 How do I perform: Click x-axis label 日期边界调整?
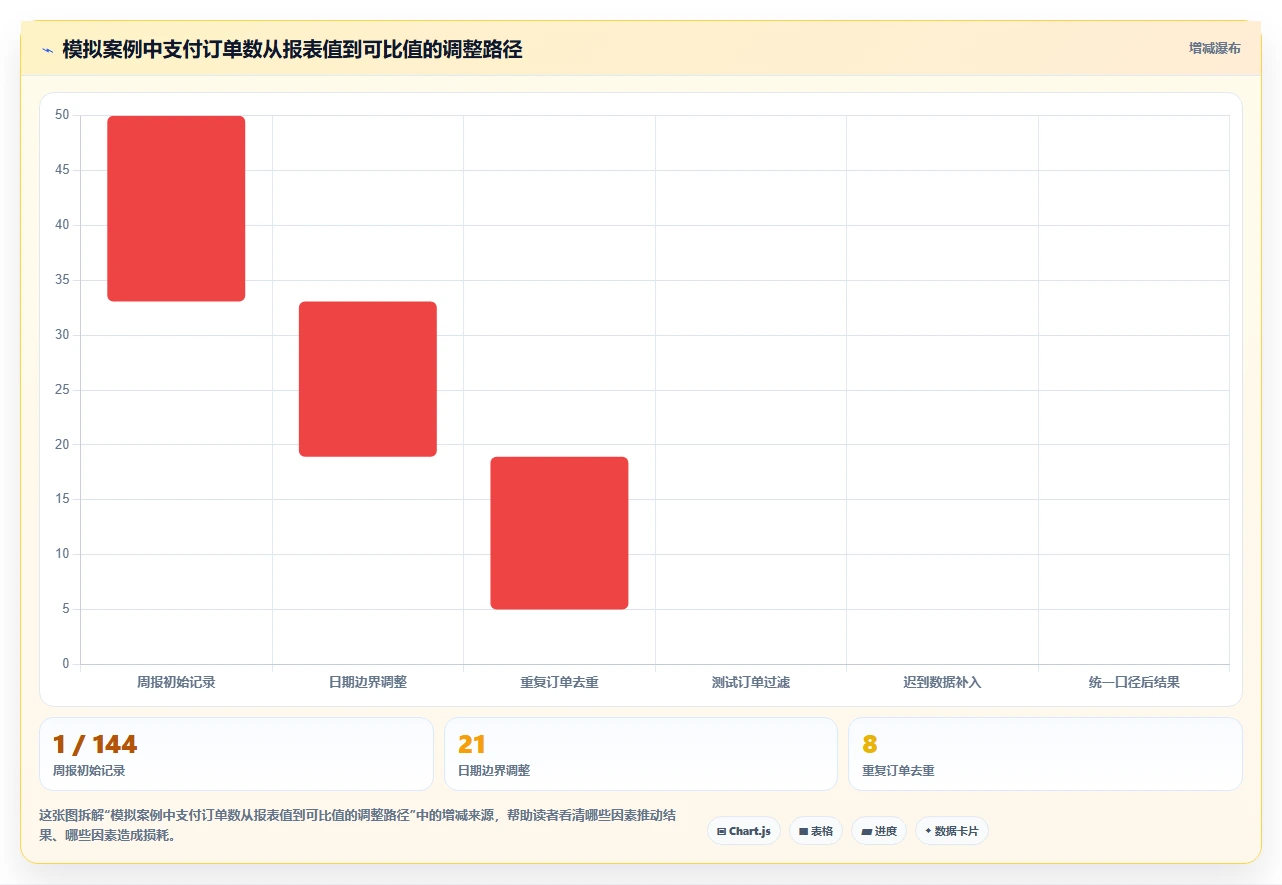(x=368, y=682)
